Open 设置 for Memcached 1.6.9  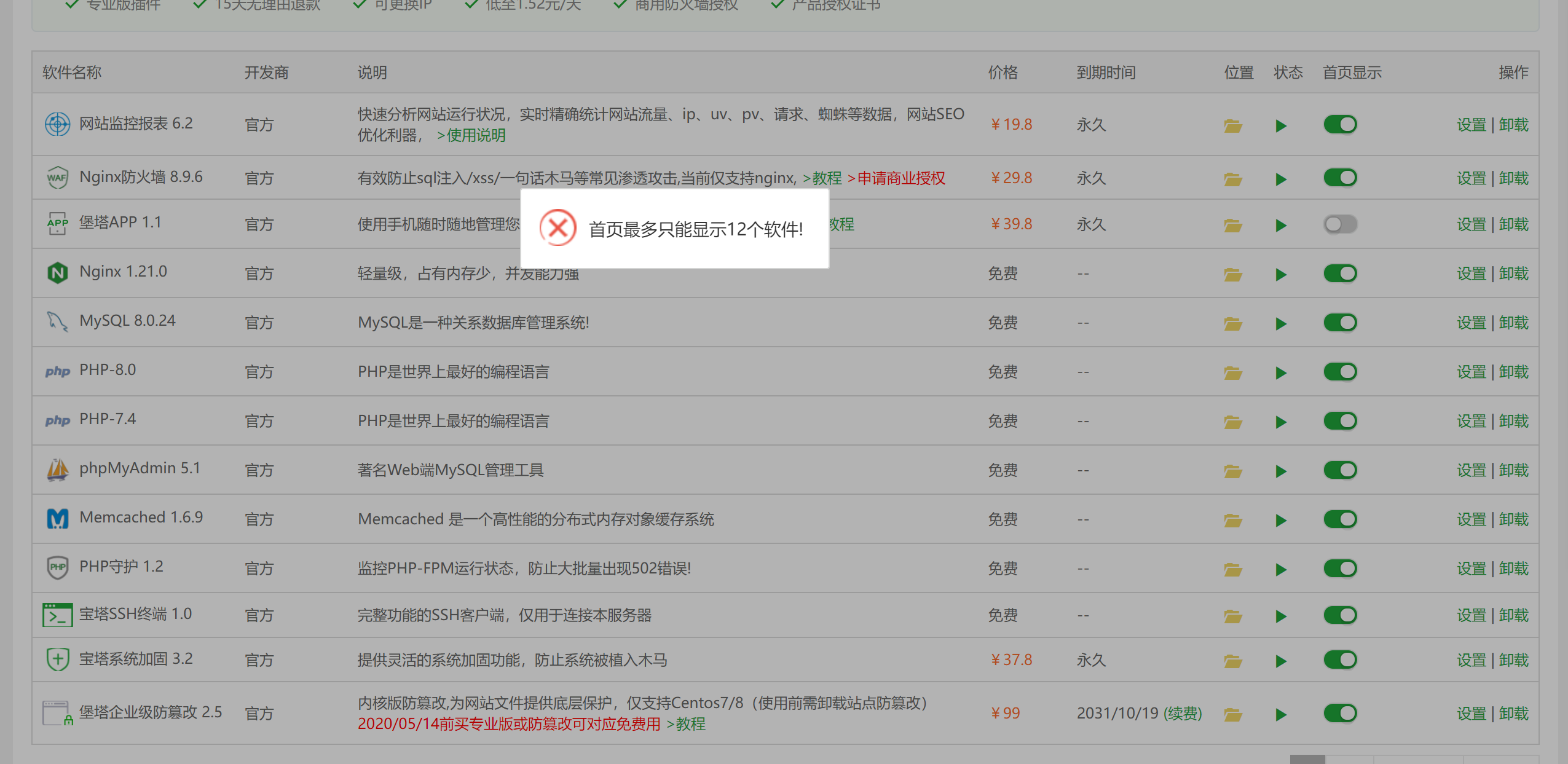pyautogui.click(x=1471, y=519)
